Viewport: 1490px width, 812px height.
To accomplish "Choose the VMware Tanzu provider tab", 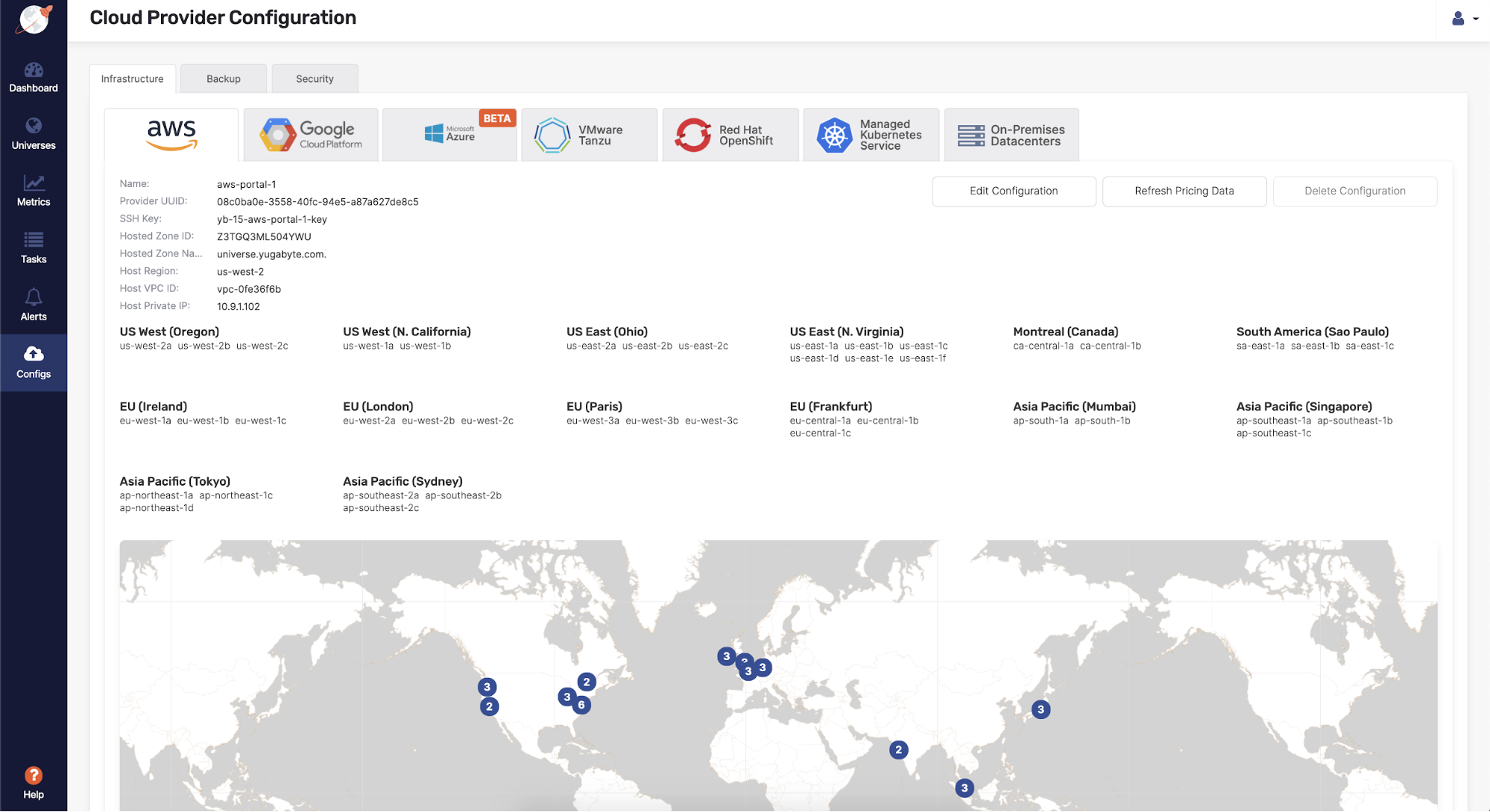I will click(x=589, y=135).
